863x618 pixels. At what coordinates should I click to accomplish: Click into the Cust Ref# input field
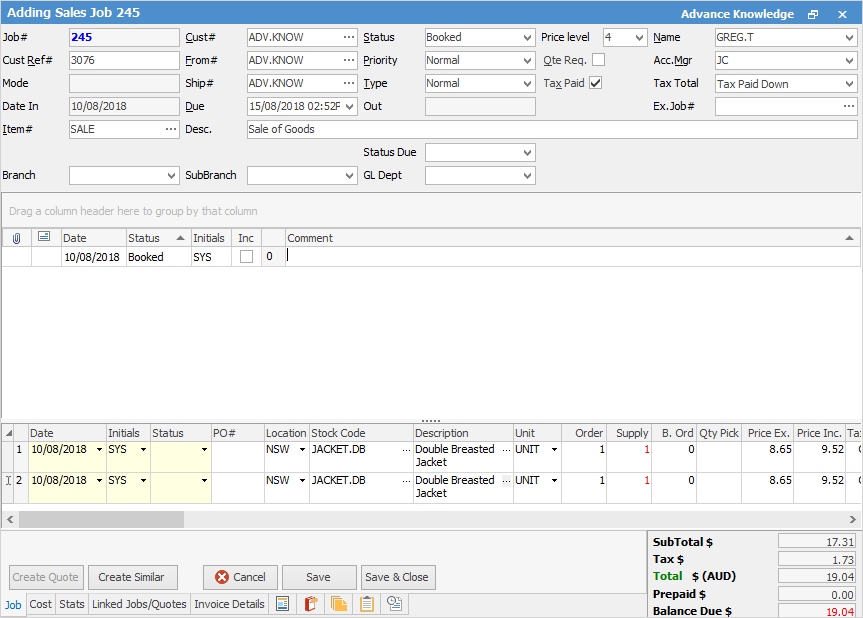123,60
